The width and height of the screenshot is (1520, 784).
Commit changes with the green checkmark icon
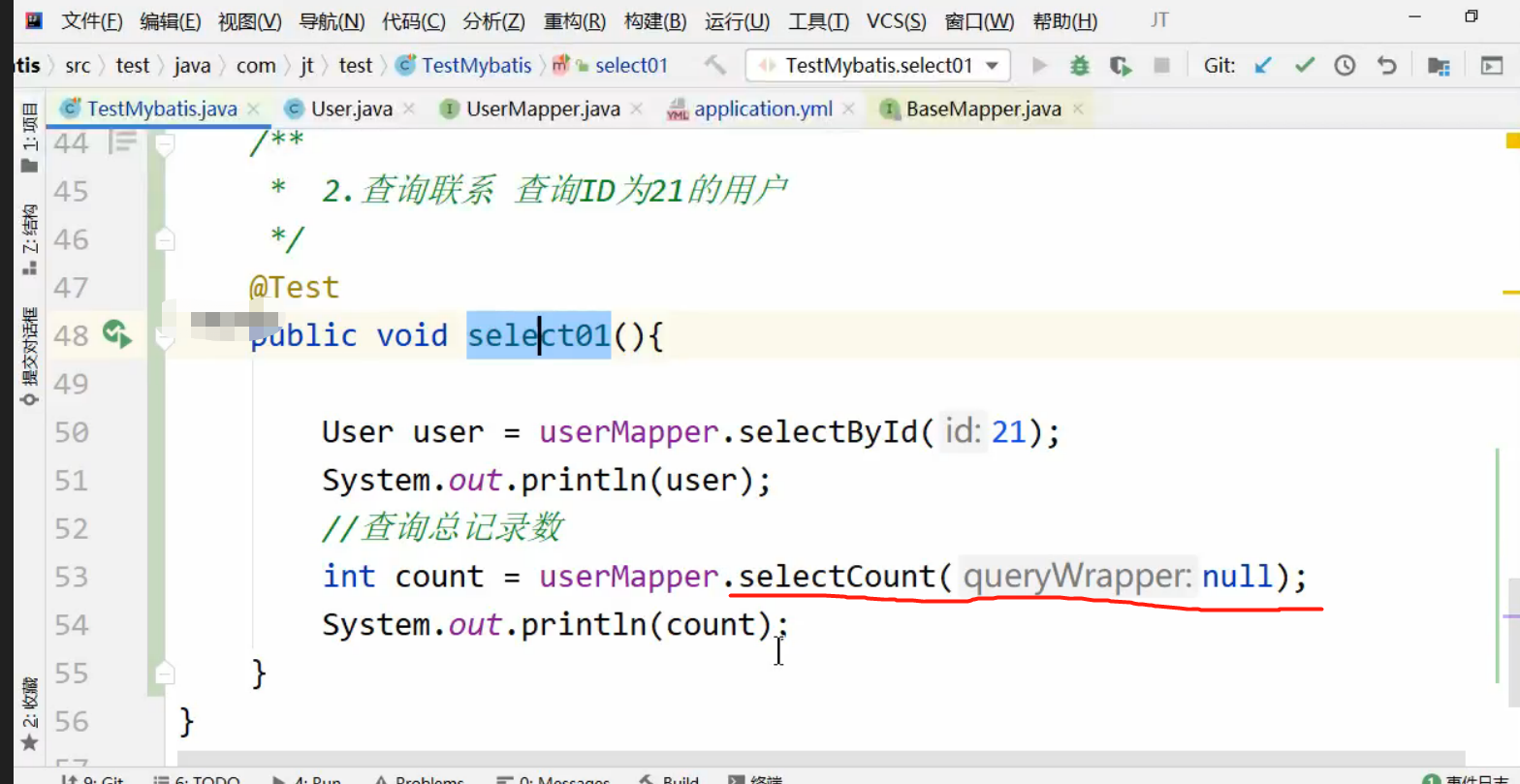pyautogui.click(x=1305, y=65)
